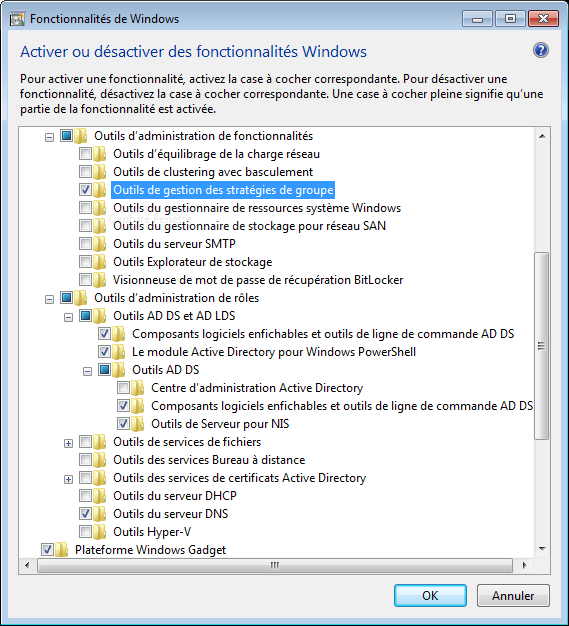569x626 pixels.
Task: Collapse the Outils AD DS et AD LDS node
Action: [68, 317]
